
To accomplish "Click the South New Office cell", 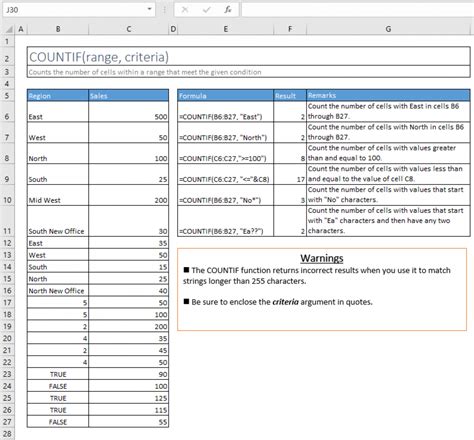I will point(58,221).
